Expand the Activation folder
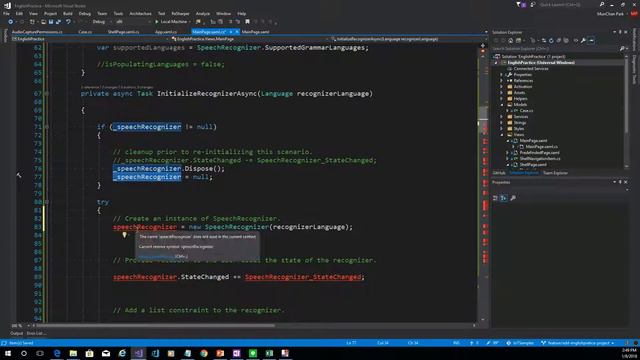 coord(501,87)
